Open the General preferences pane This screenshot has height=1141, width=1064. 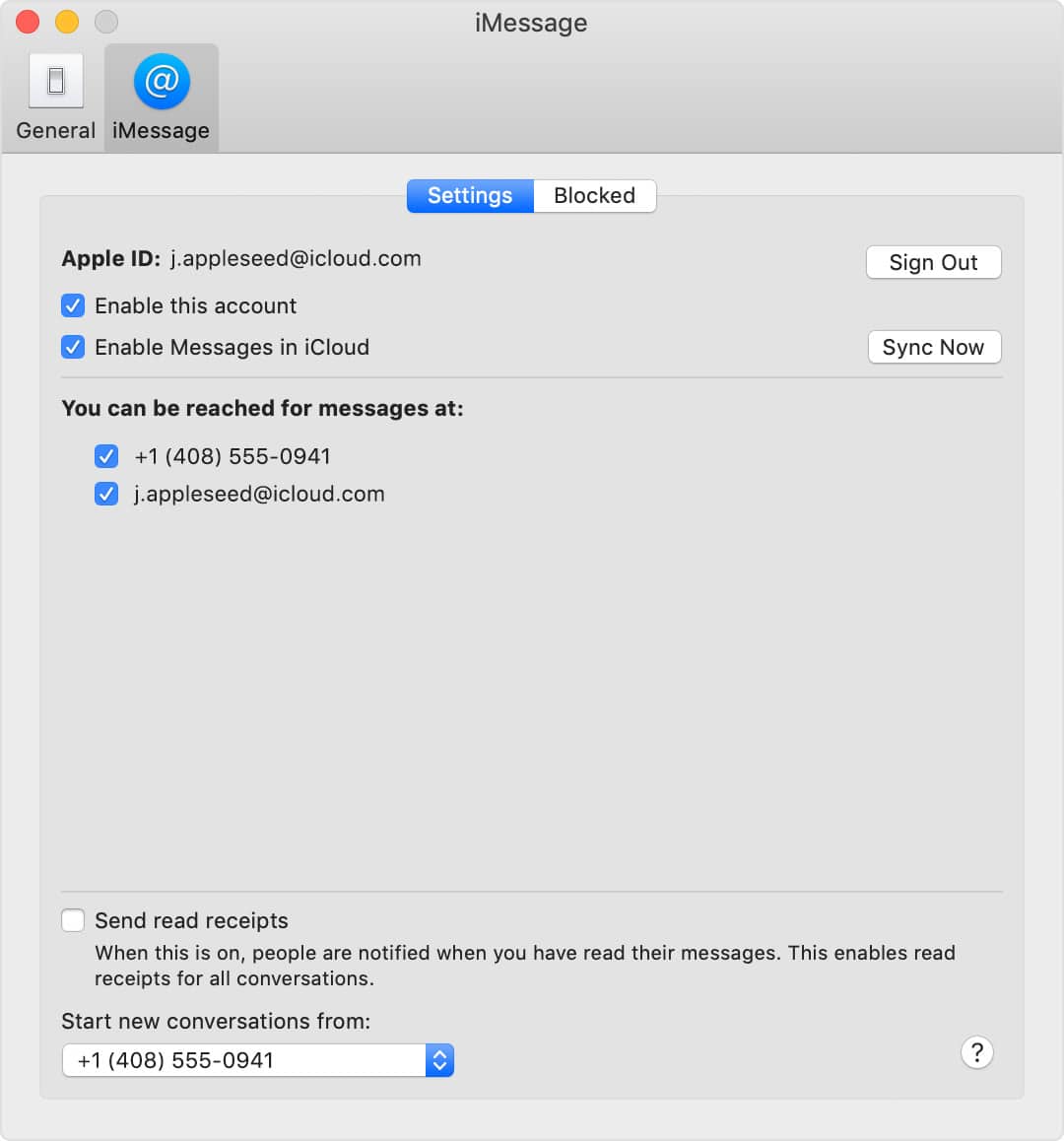pos(54,96)
